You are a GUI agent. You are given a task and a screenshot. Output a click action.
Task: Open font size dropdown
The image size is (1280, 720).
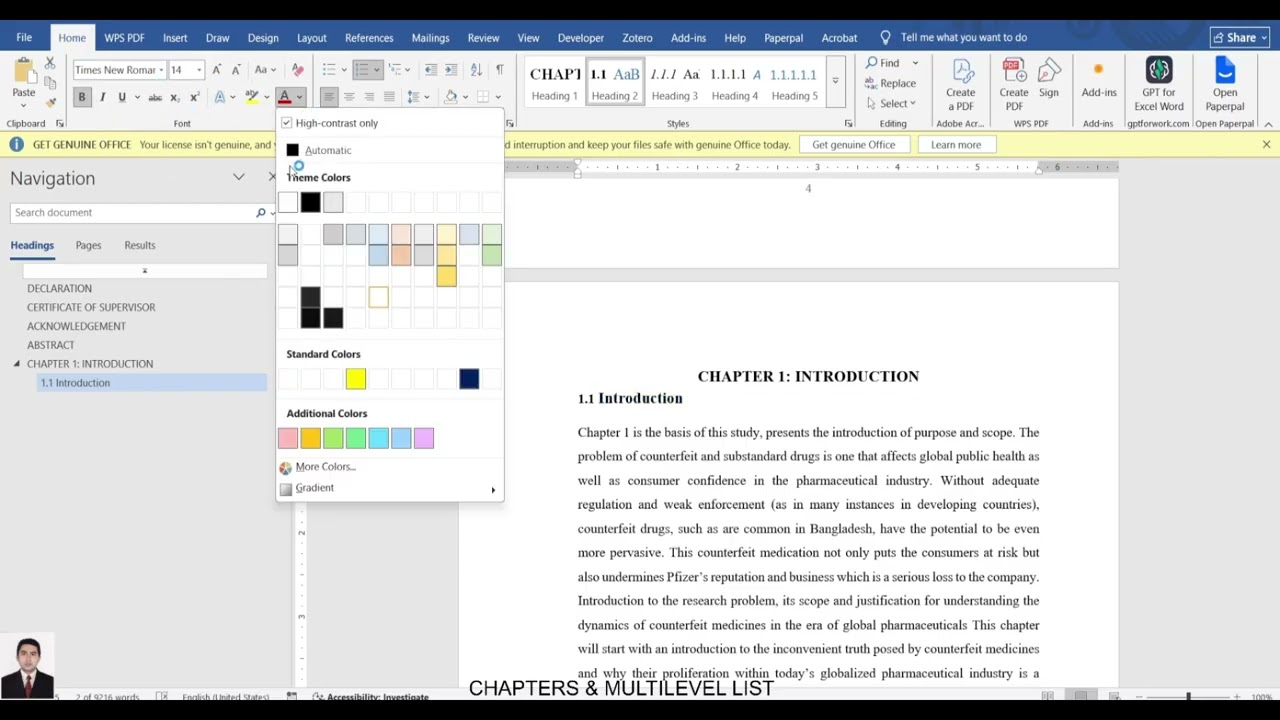[x=199, y=70]
